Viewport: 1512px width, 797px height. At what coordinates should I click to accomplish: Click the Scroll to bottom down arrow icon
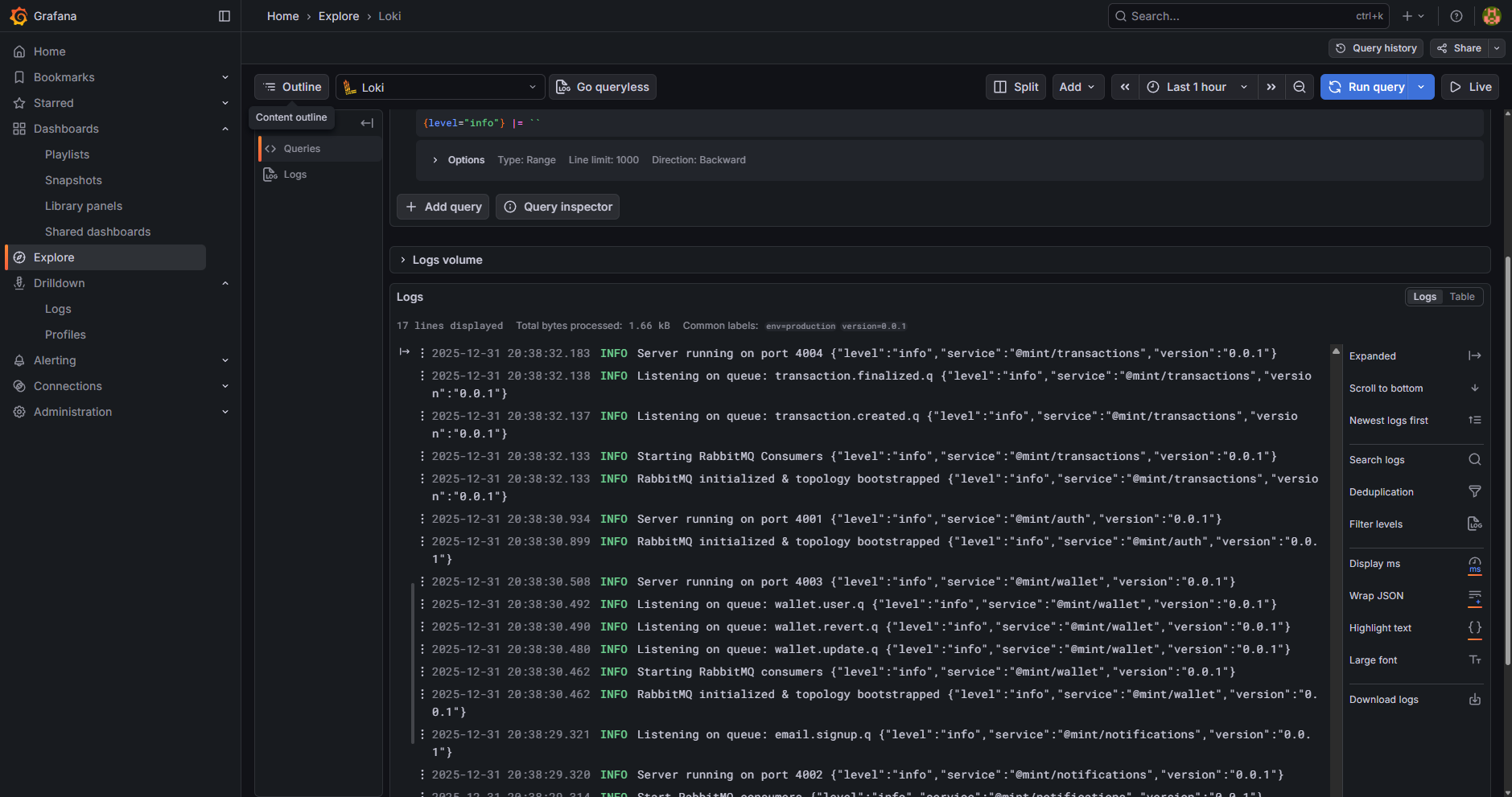coord(1475,388)
